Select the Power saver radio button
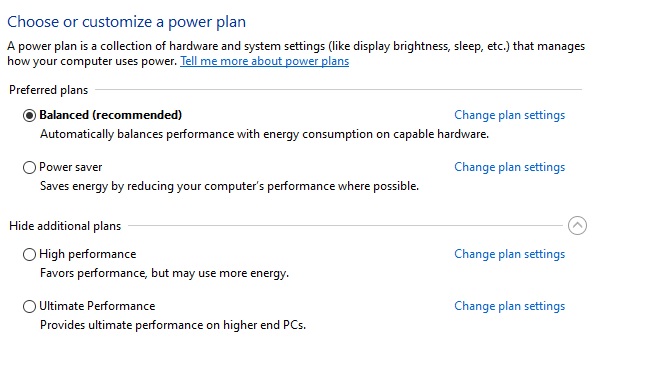The height and width of the screenshot is (372, 669). (x=29, y=167)
